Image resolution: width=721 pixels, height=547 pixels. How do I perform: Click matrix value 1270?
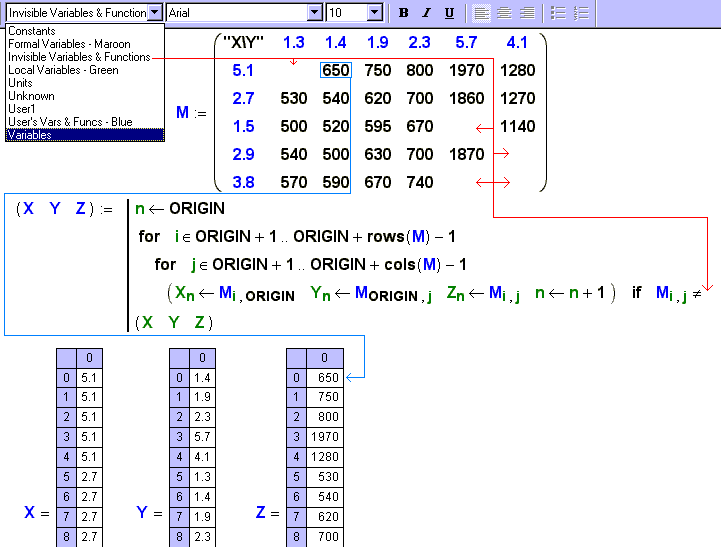[517, 98]
